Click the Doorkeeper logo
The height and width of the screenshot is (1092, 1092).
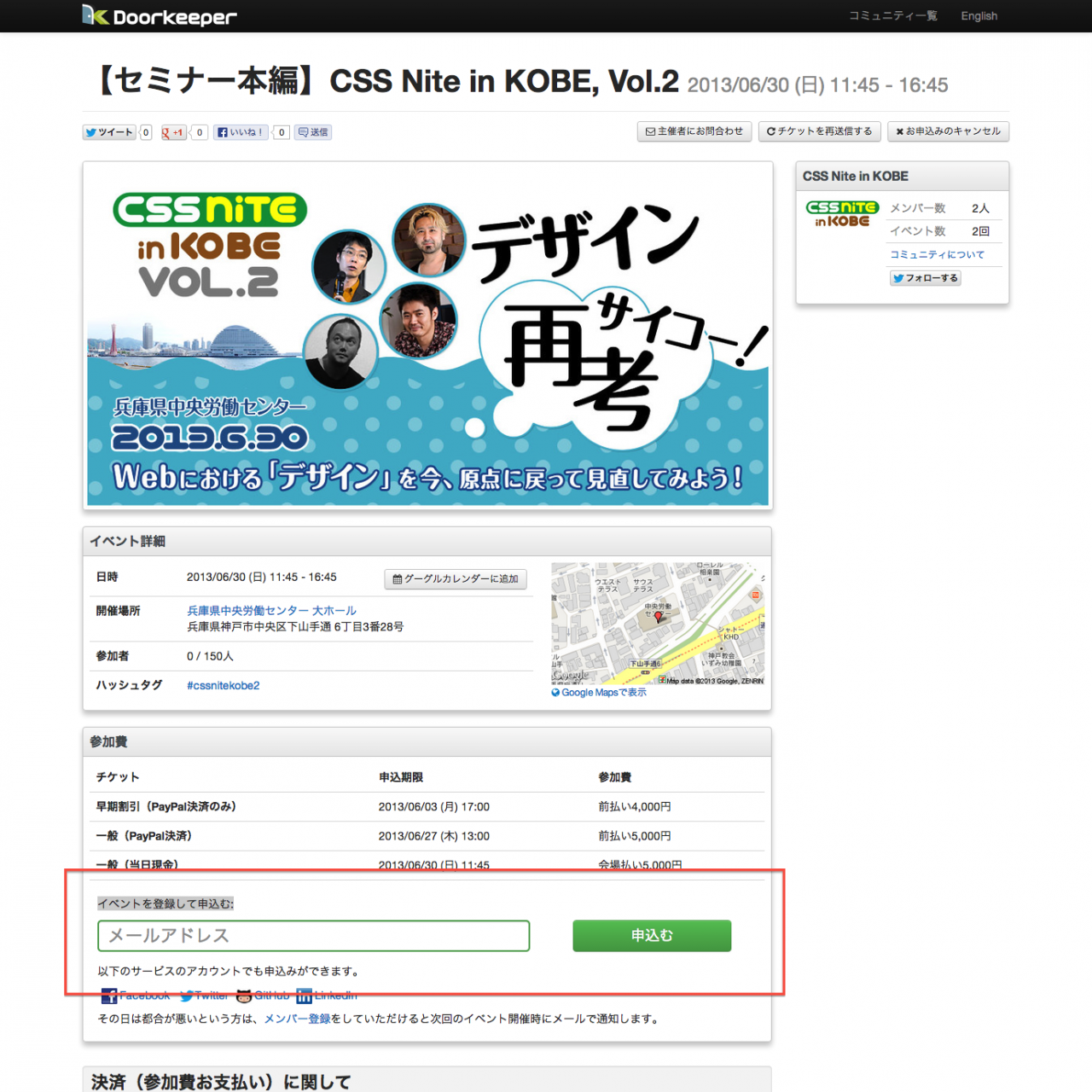(x=160, y=16)
